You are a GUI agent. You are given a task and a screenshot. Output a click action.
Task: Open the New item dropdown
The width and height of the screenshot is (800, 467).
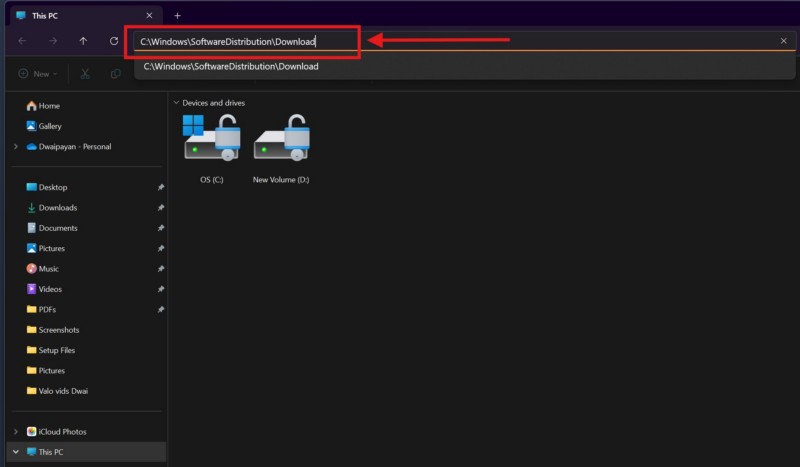(38, 74)
